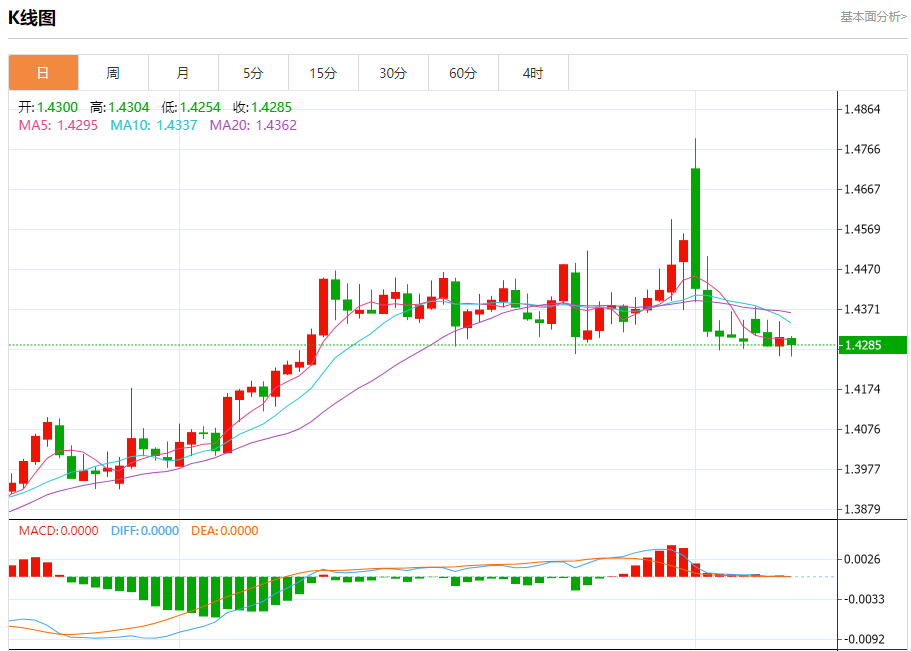Click the 1.4174 price axis label
The height and width of the screenshot is (651, 911).
click(862, 389)
